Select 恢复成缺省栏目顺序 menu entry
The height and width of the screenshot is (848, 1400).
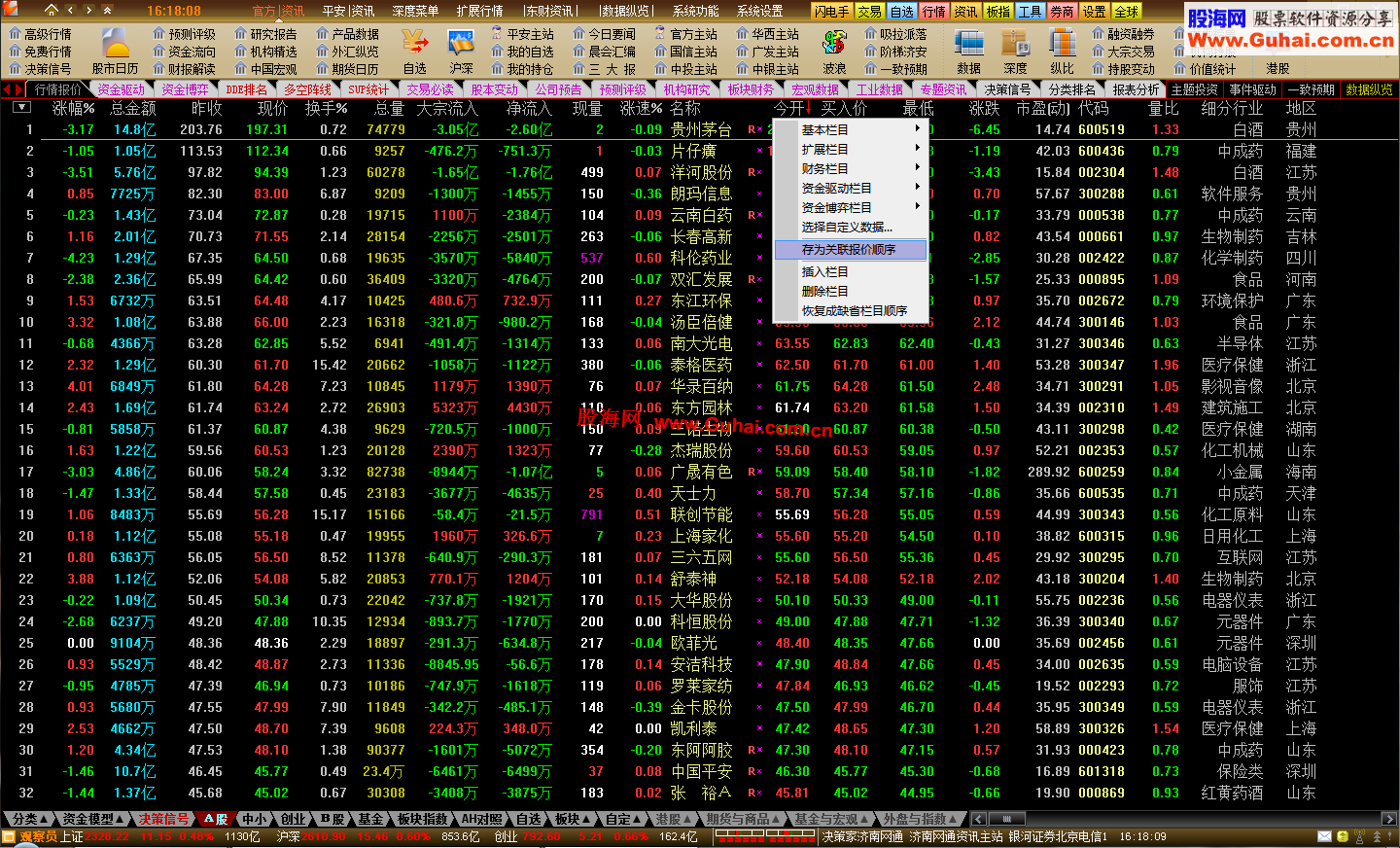(x=851, y=310)
